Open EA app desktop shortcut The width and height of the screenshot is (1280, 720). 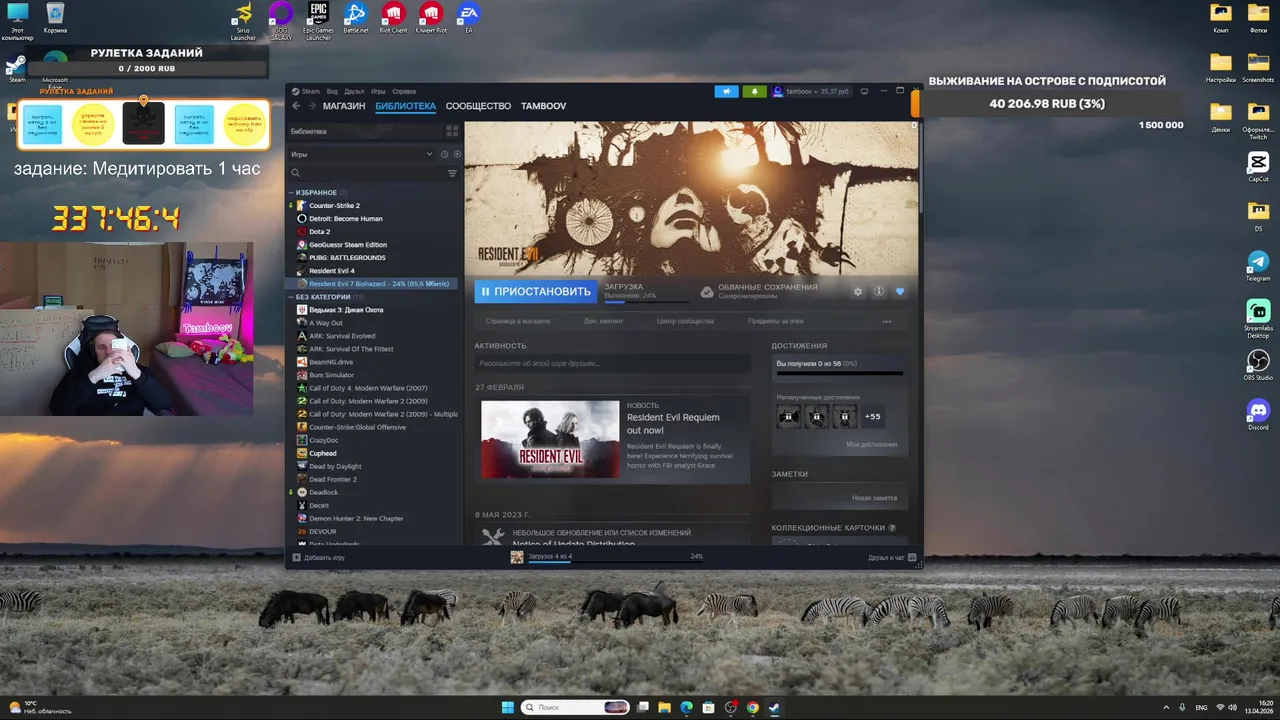(x=468, y=18)
